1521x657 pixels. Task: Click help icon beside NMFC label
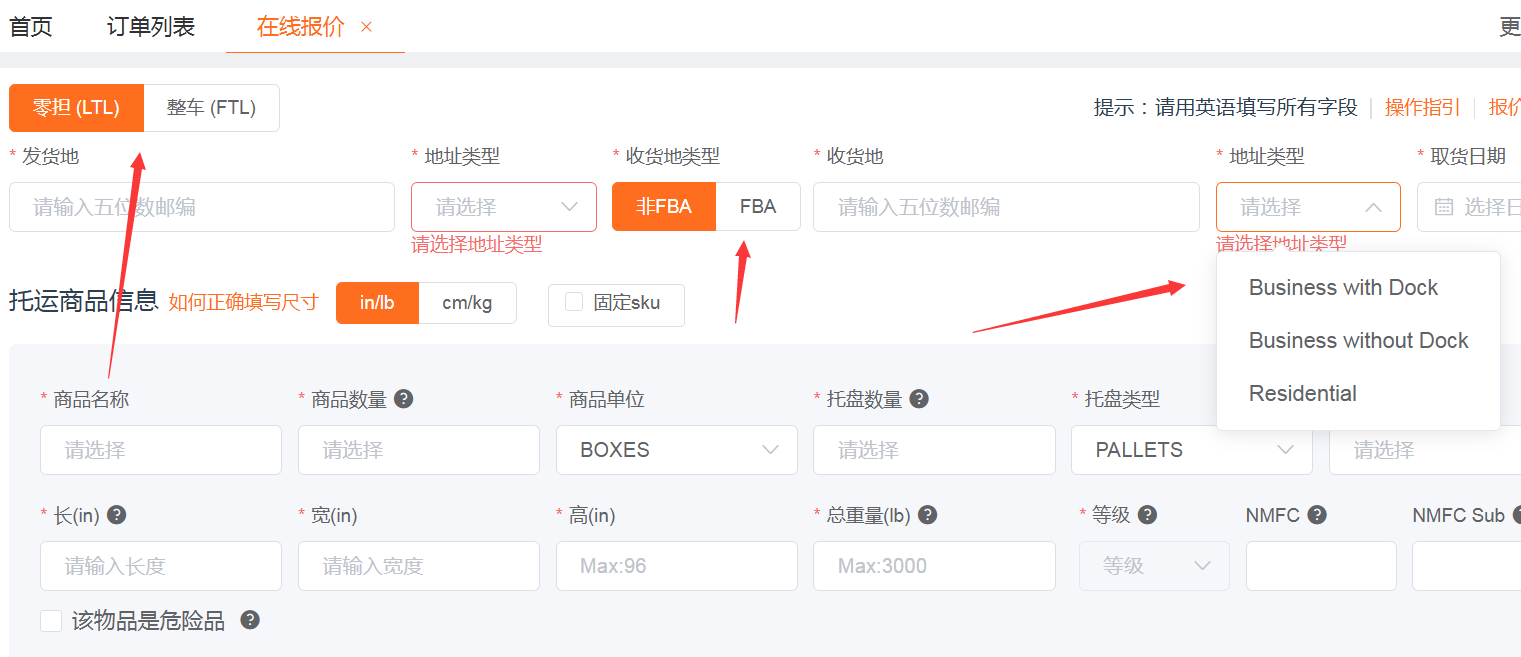[1317, 515]
